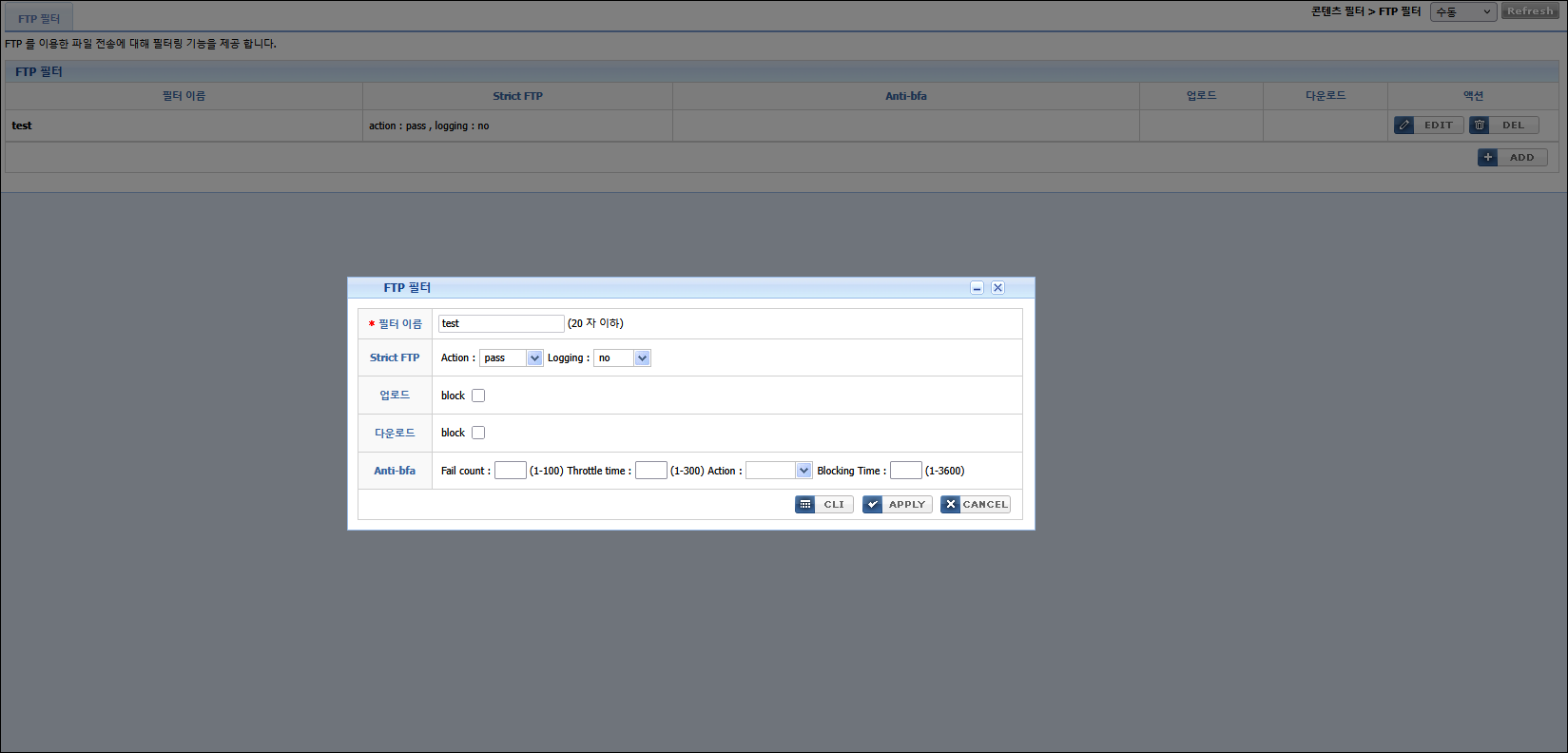Enable block checkbox for 업로드
Screen dimensions: 1568x753
pyautogui.click(x=478, y=396)
